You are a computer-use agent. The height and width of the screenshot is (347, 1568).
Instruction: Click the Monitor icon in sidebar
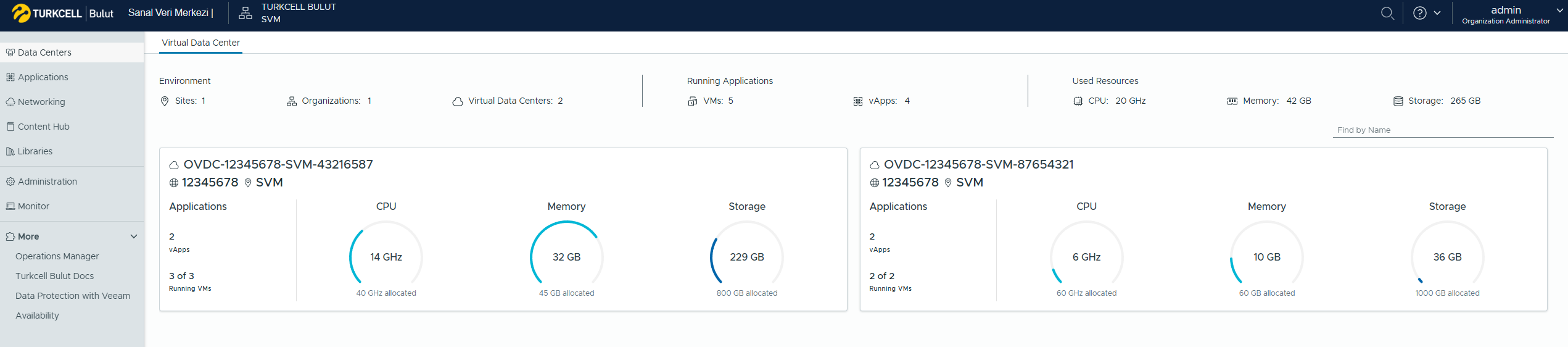click(x=10, y=206)
